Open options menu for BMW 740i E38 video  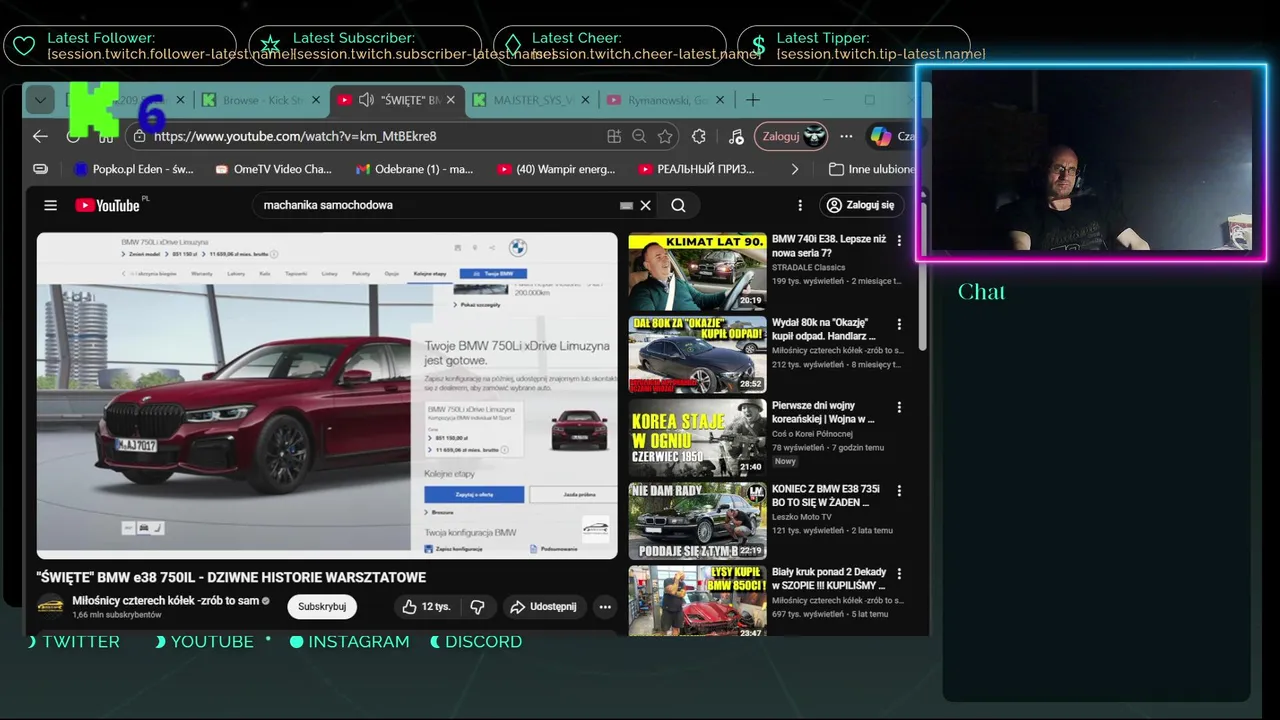[900, 241]
